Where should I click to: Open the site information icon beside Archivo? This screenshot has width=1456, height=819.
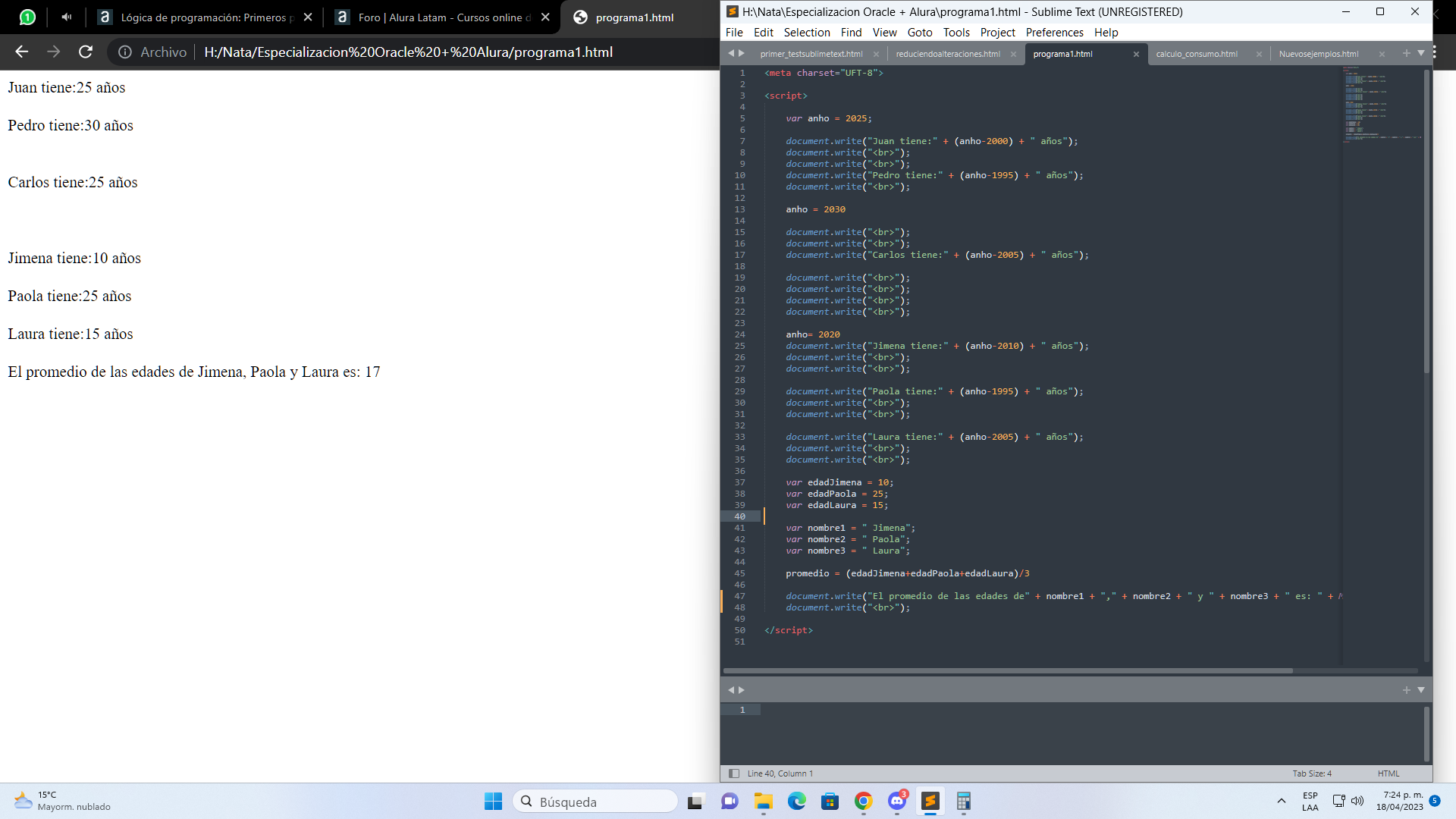click(125, 52)
